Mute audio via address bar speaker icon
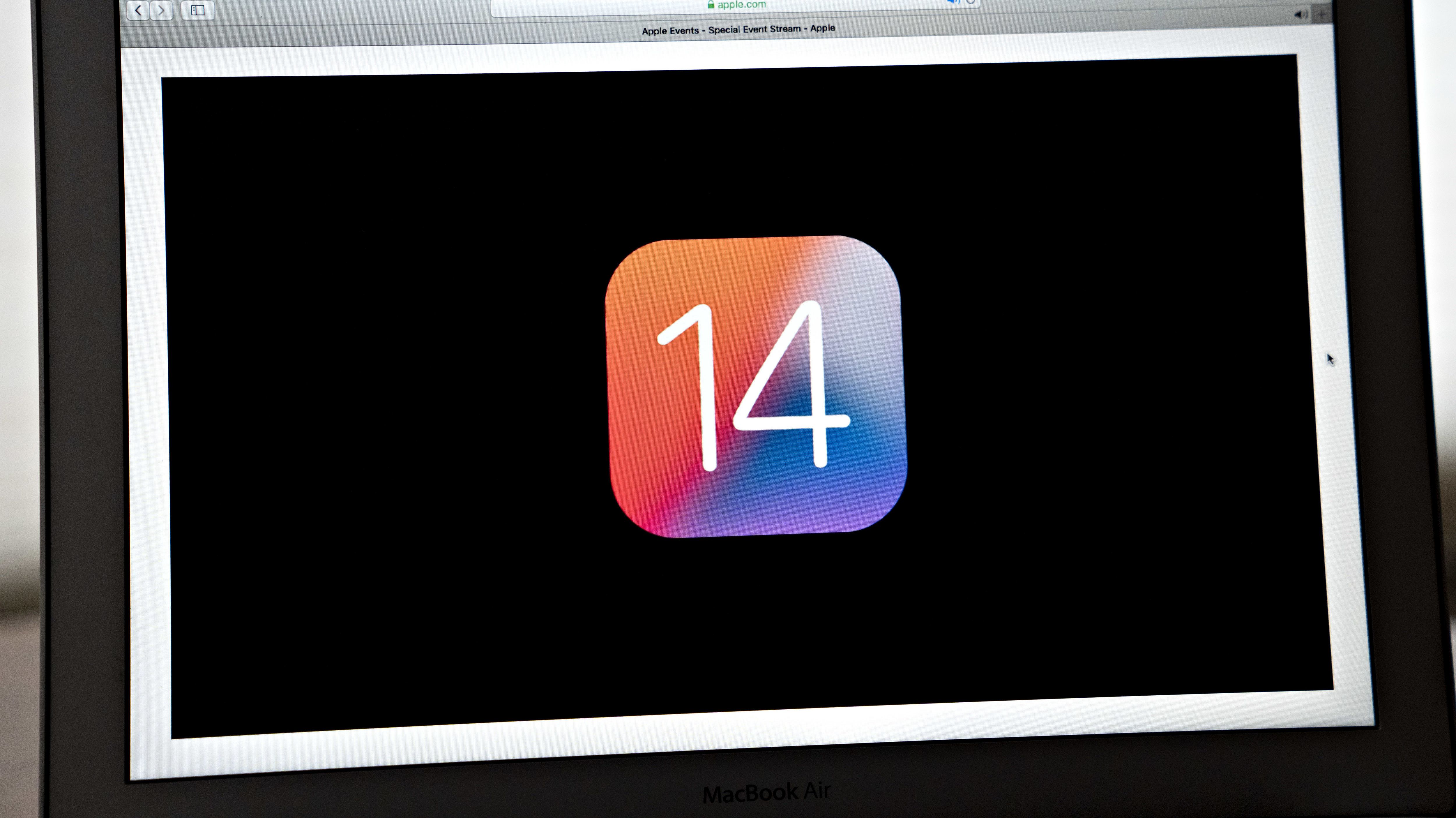This screenshot has height=818, width=1456. [953, 2]
